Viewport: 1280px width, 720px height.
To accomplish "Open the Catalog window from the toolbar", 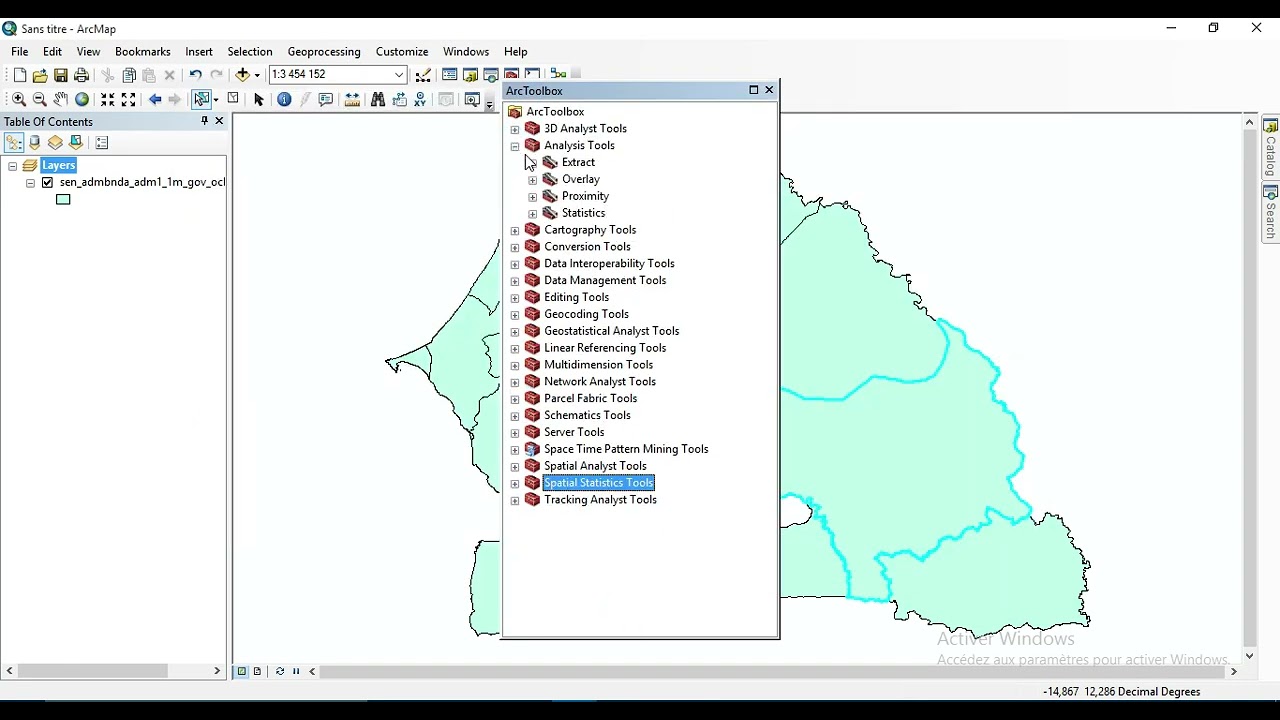I will [470, 75].
